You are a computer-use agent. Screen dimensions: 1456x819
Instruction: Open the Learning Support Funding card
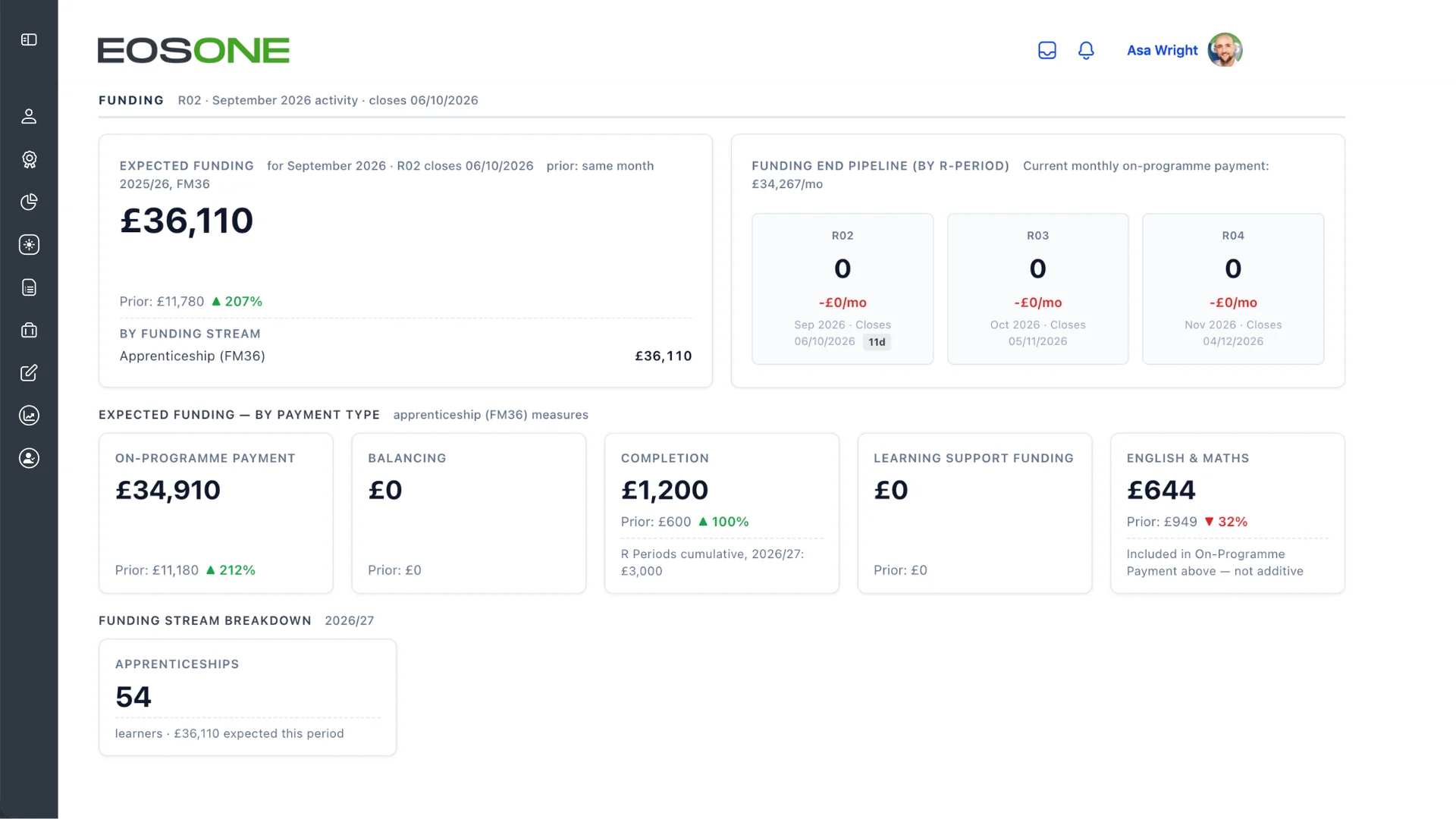pyautogui.click(x=974, y=513)
